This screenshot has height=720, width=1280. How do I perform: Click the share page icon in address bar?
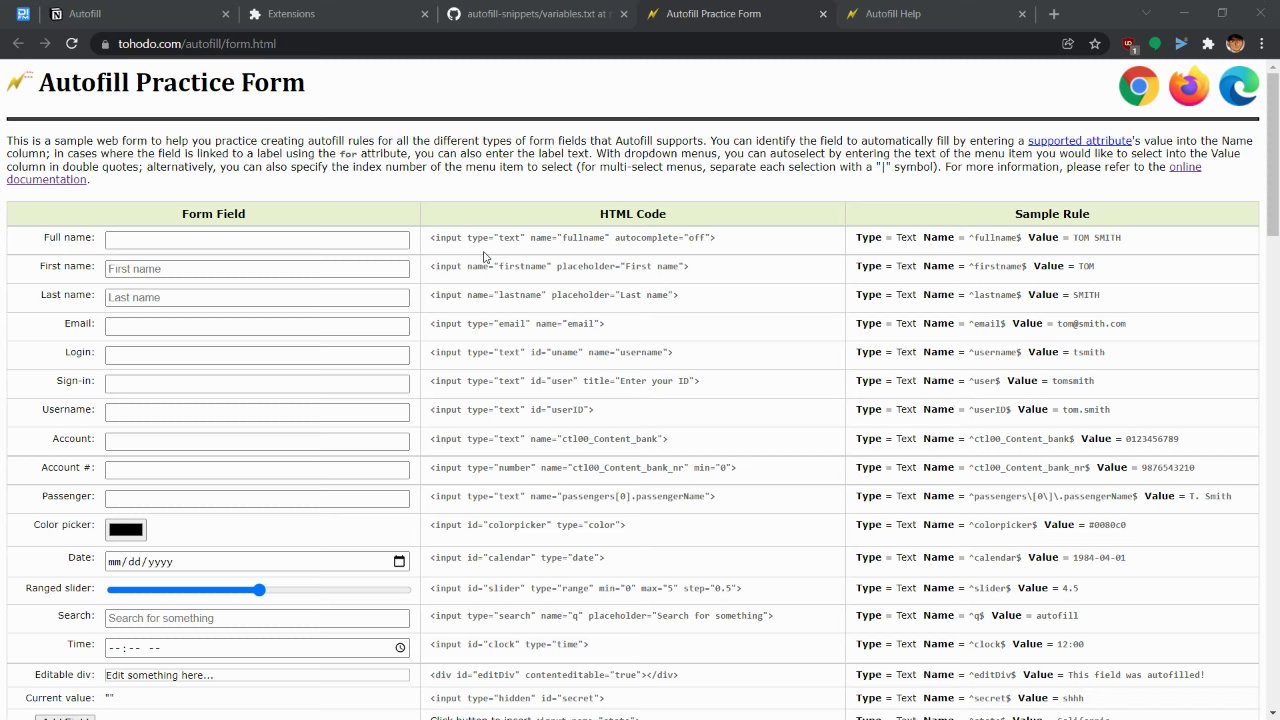point(1068,44)
